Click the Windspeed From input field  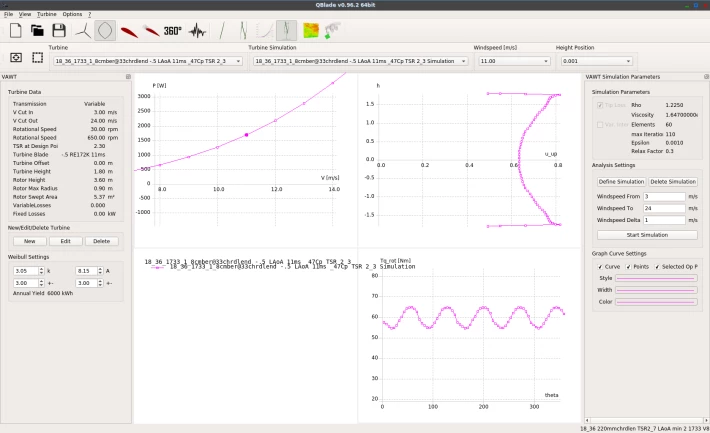(664, 197)
